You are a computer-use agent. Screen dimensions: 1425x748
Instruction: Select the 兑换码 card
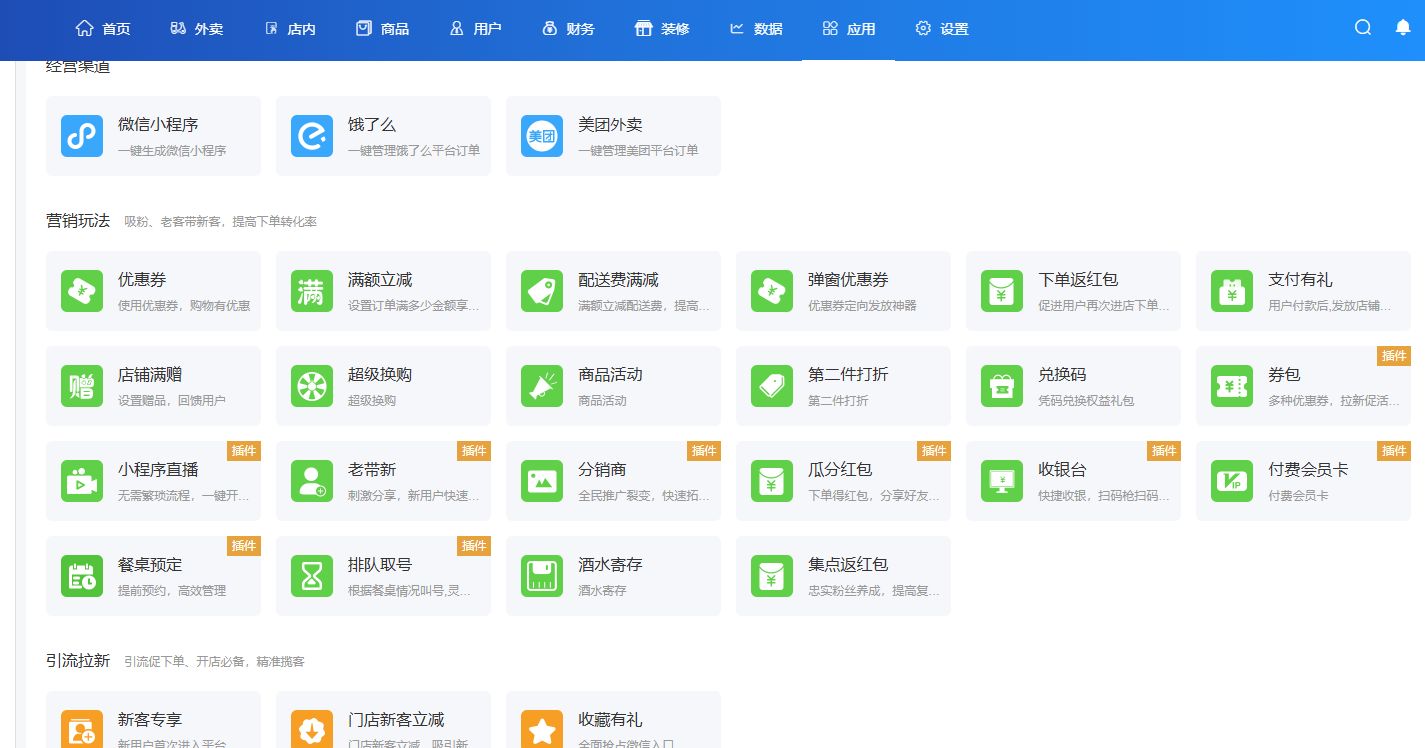(1073, 386)
